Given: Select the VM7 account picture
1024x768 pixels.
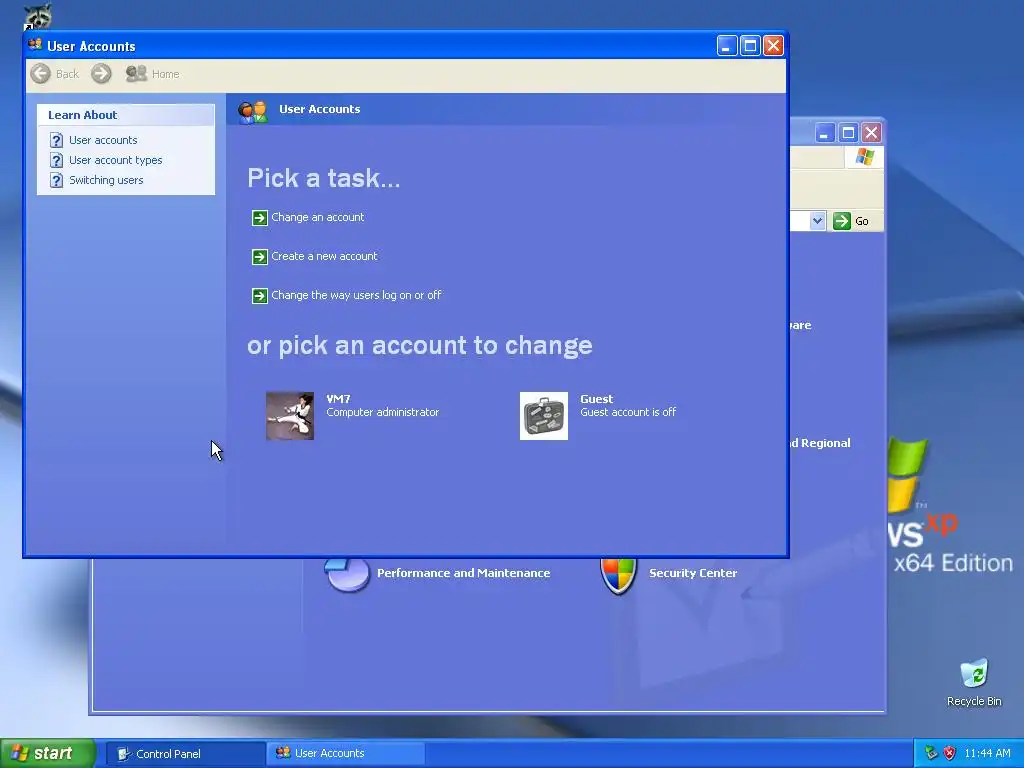Looking at the screenshot, I should coord(290,416).
